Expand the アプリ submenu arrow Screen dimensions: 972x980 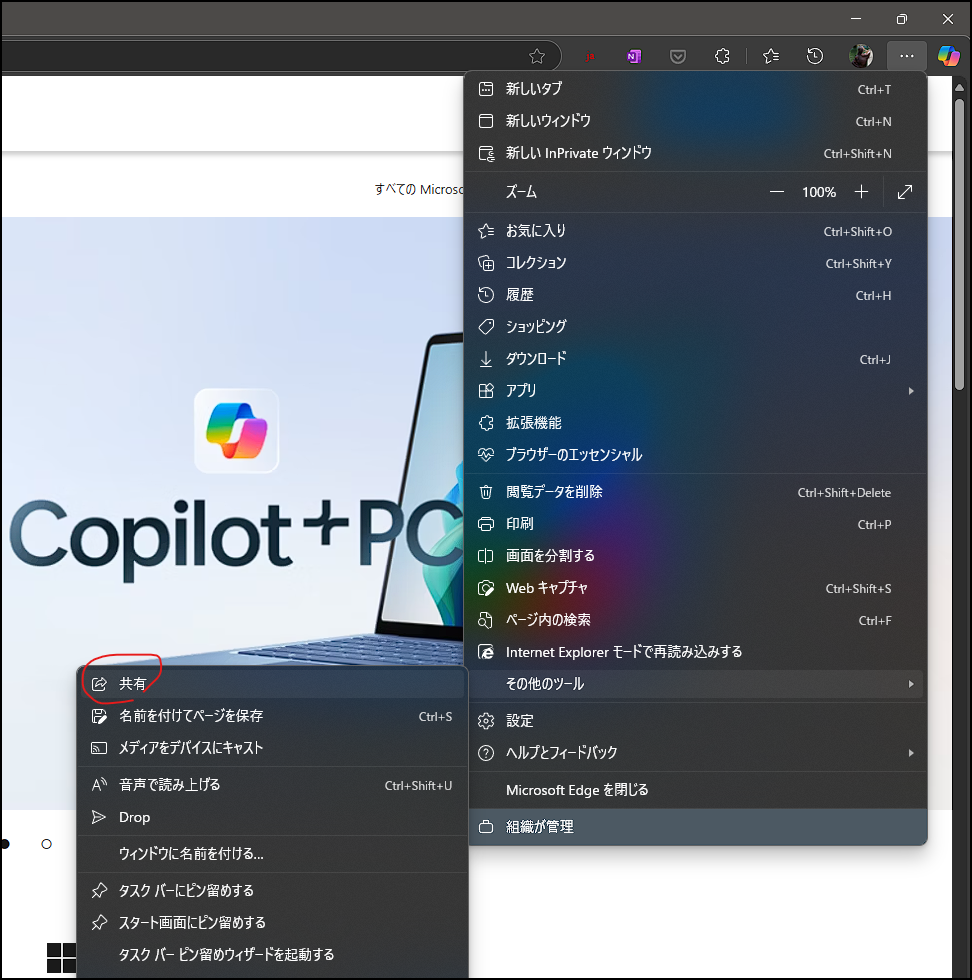pyautogui.click(x=911, y=391)
